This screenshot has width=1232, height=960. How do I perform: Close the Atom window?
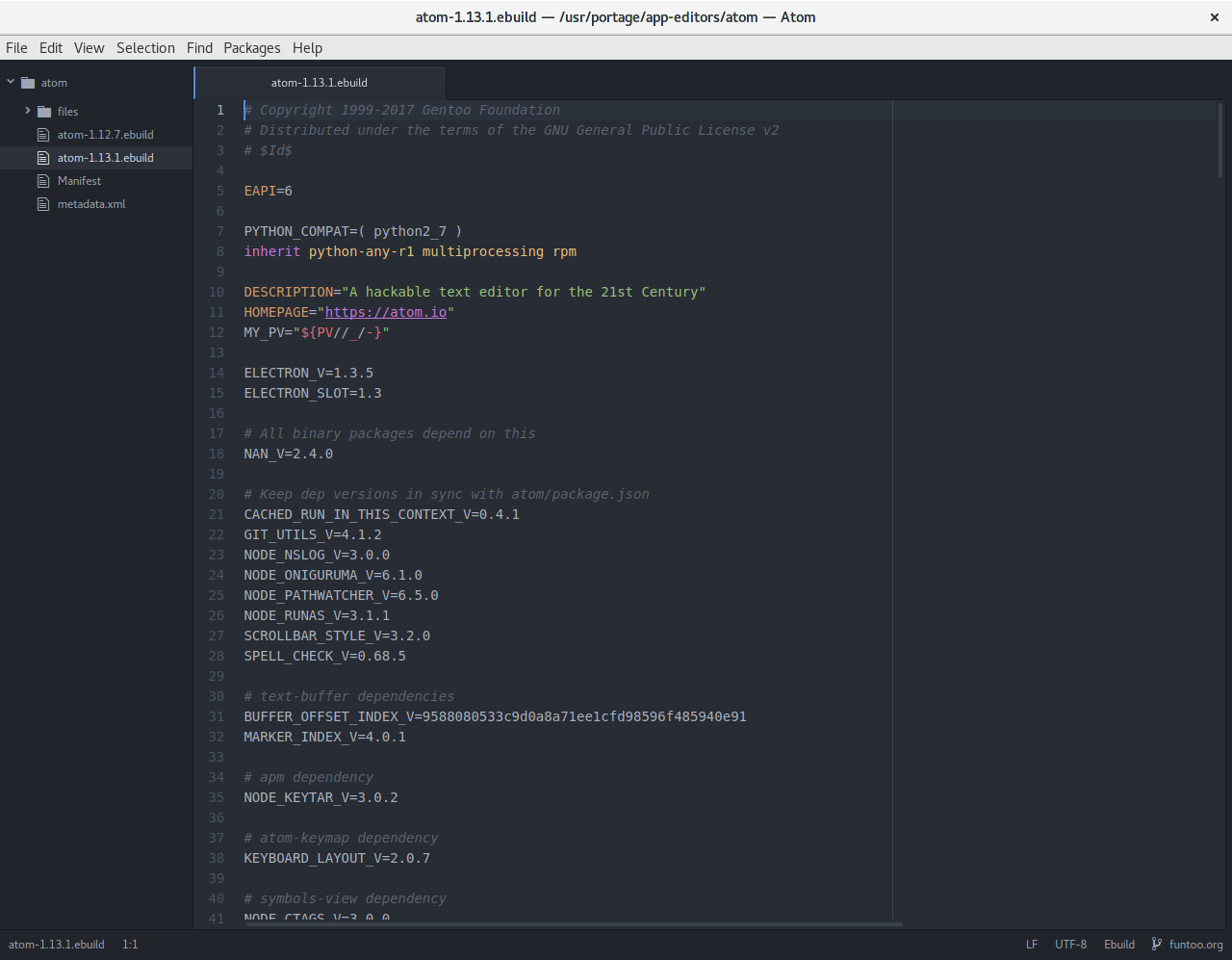point(1215,17)
